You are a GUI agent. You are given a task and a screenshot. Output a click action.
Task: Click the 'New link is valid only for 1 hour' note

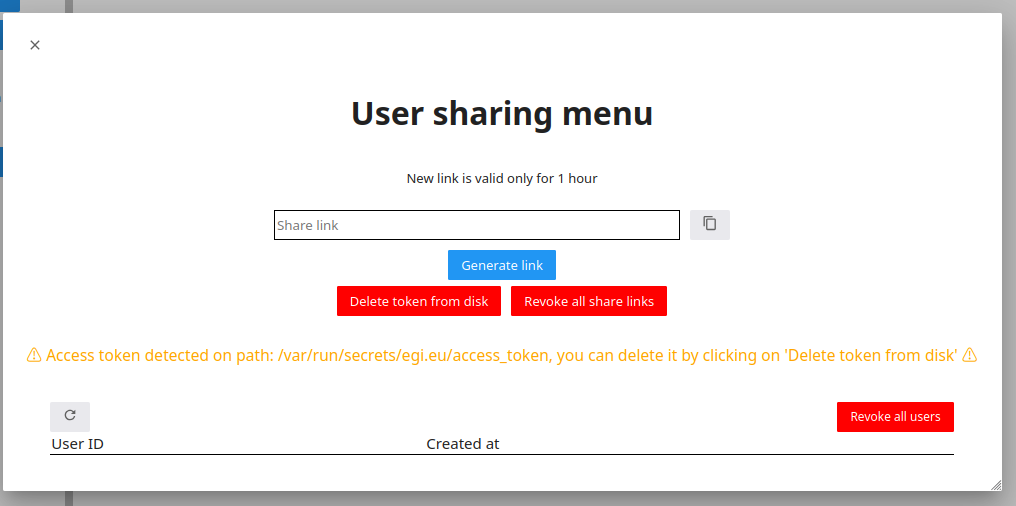(x=502, y=178)
